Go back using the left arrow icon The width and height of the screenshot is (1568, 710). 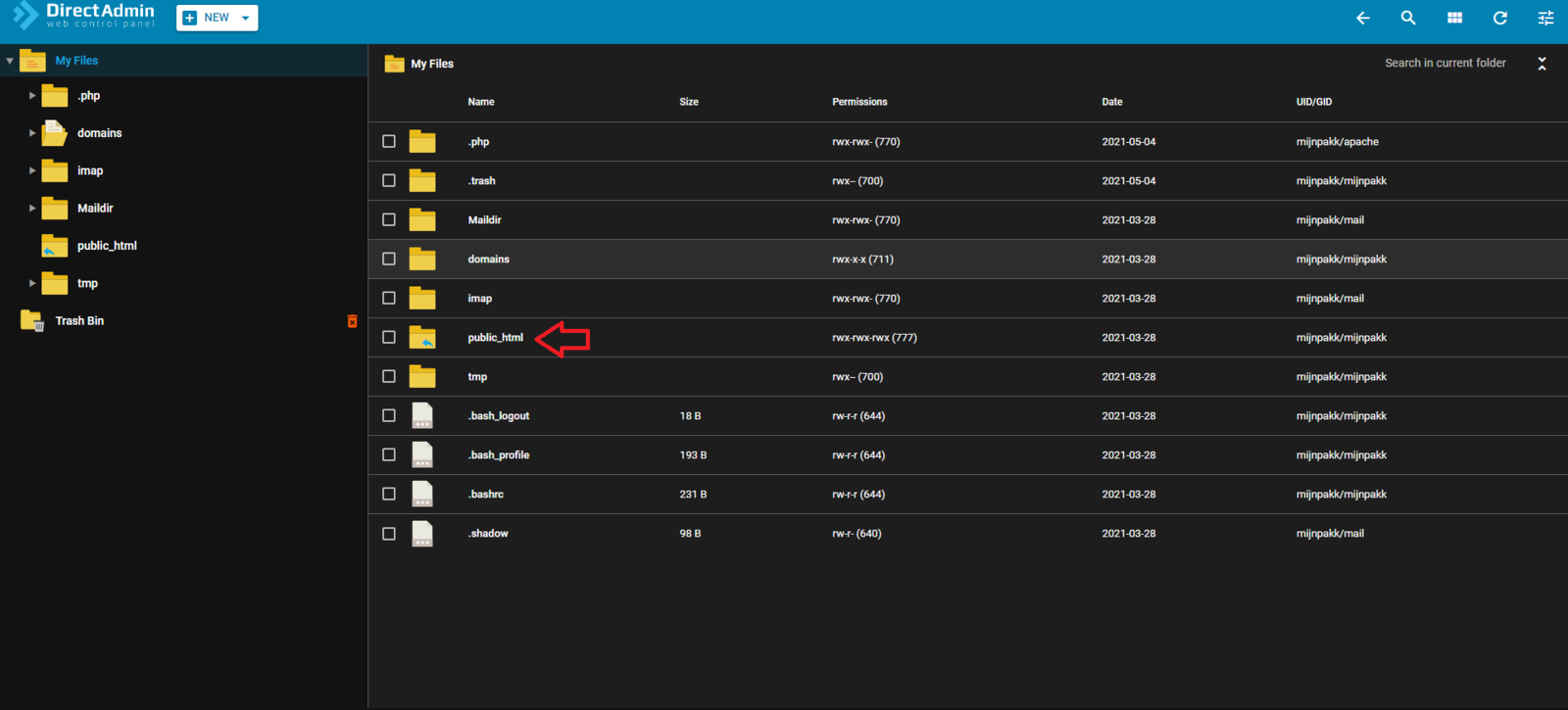tap(1362, 18)
